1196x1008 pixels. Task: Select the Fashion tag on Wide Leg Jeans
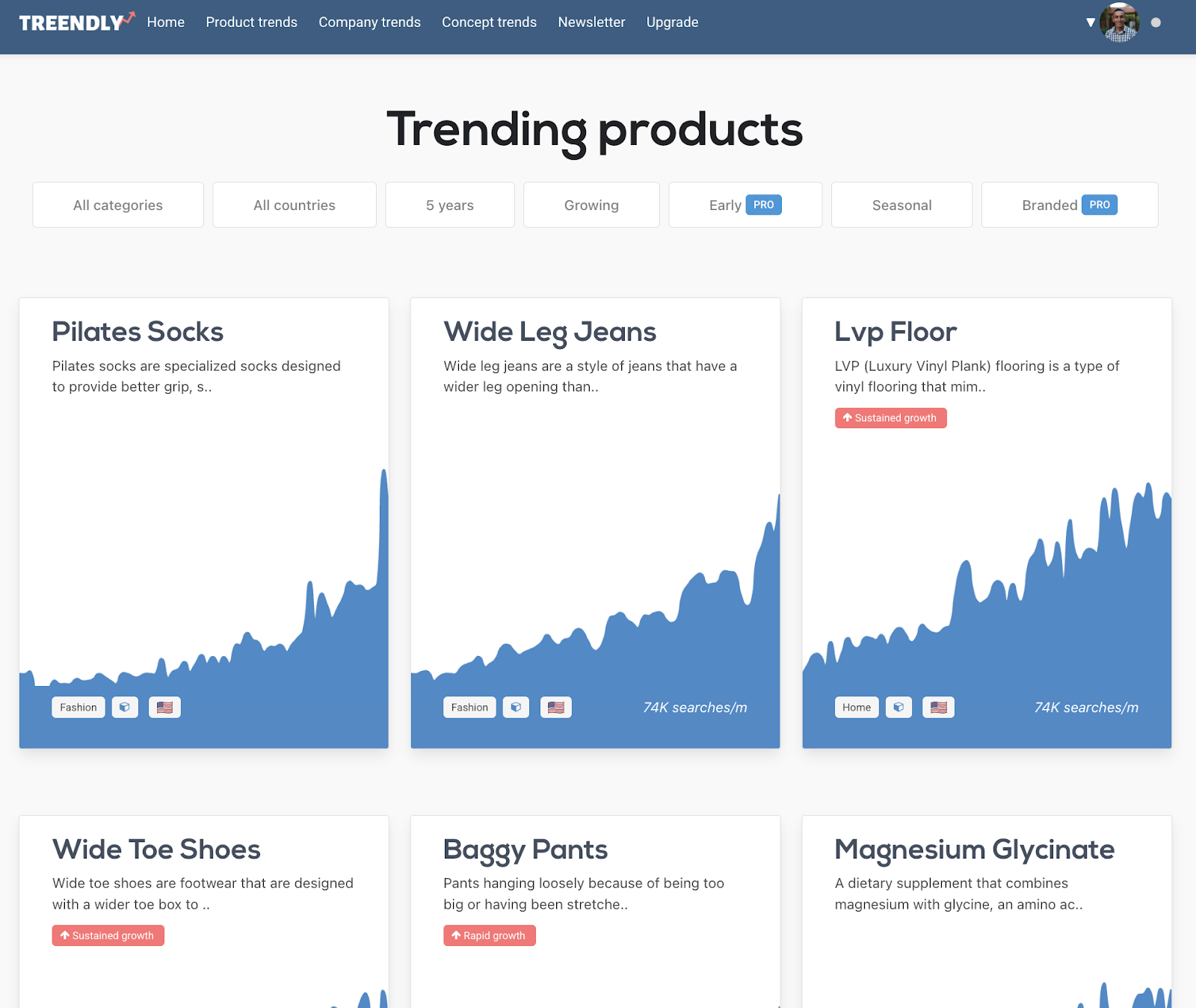click(469, 707)
